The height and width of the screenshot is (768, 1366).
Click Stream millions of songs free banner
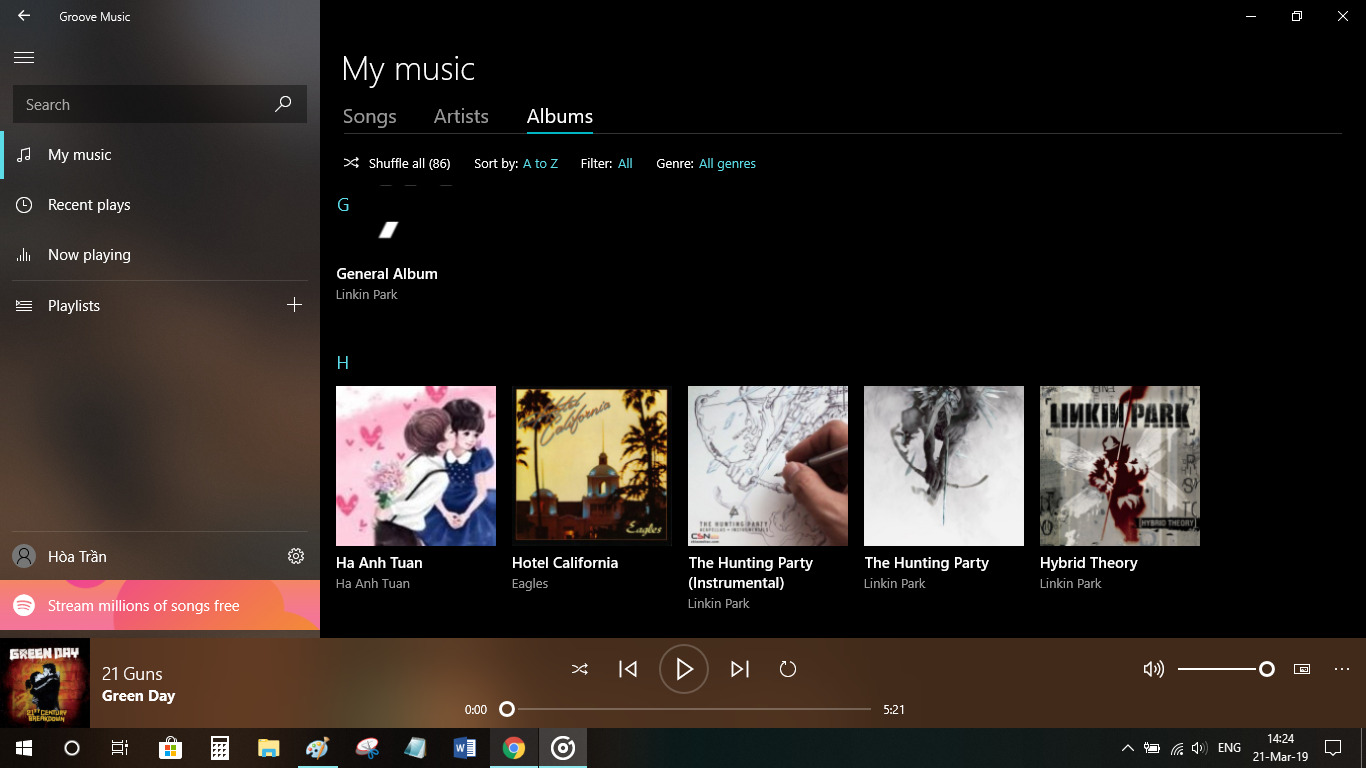click(143, 606)
